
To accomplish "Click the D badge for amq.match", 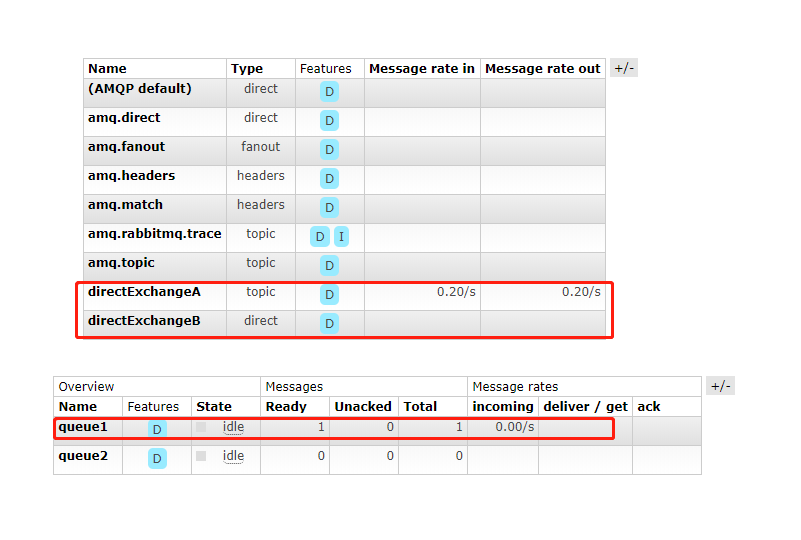I will pos(329,208).
